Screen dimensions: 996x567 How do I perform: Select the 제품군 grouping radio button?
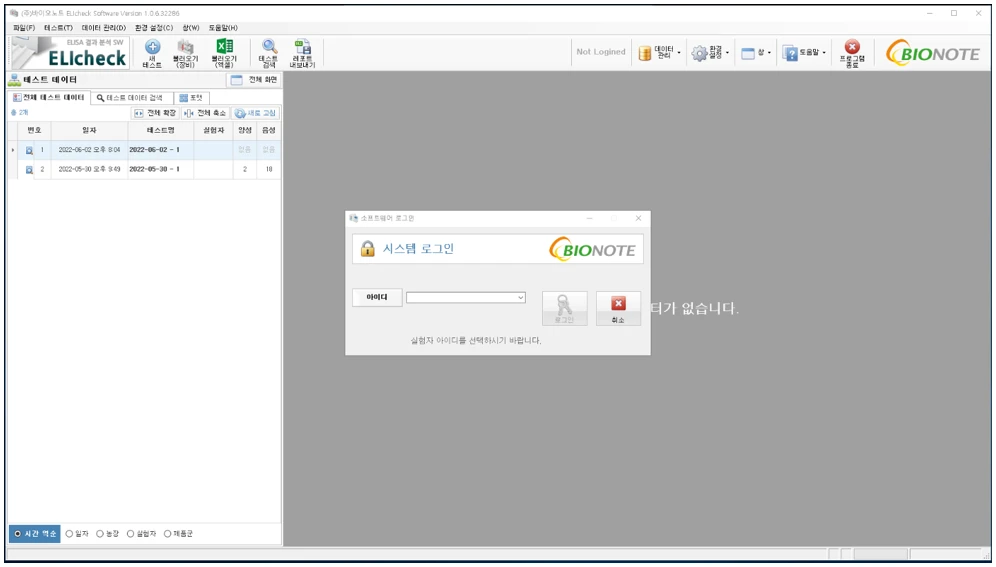(x=178, y=534)
